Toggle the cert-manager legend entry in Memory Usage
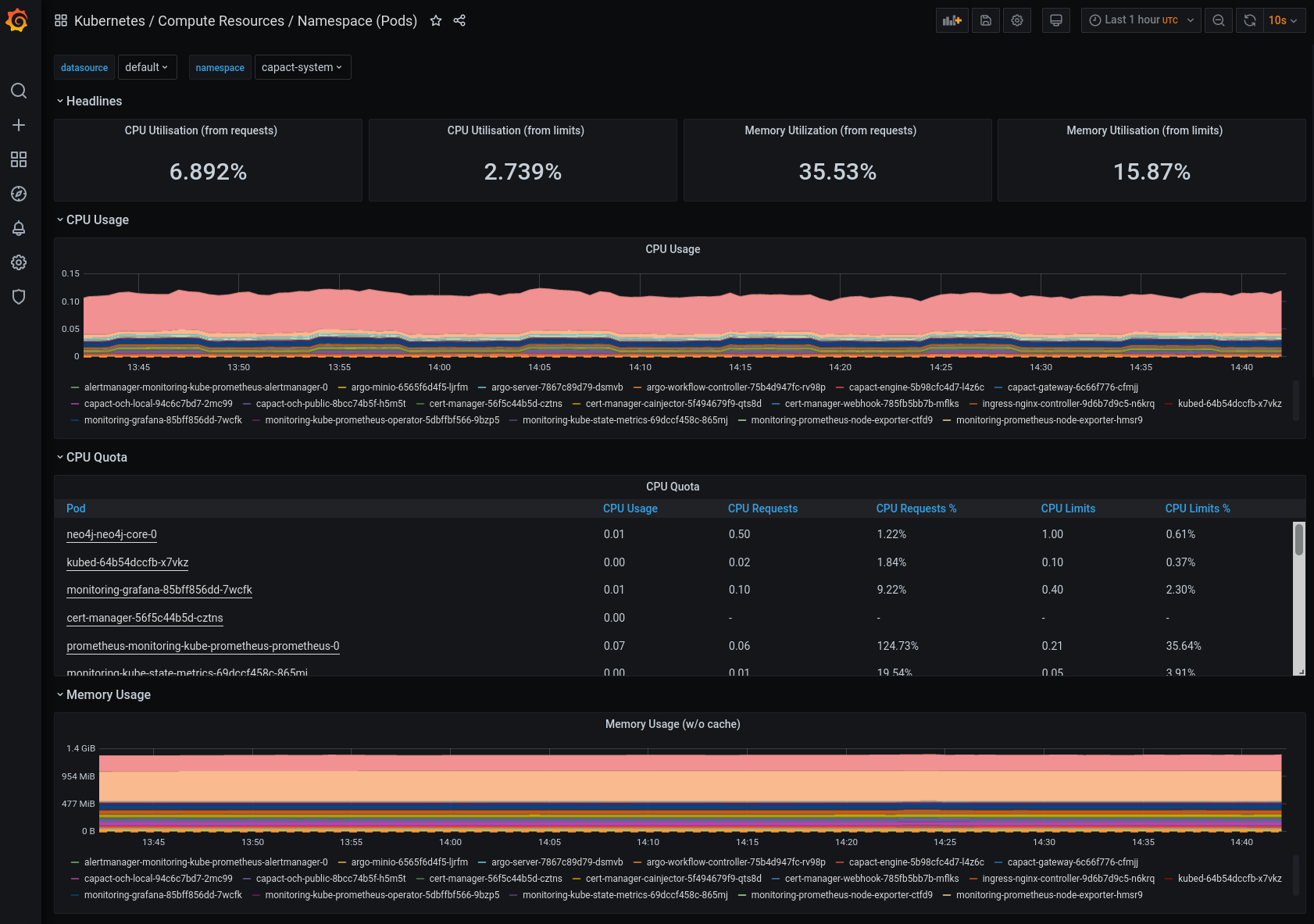Viewport: 1314px width, 924px height. coord(495,878)
